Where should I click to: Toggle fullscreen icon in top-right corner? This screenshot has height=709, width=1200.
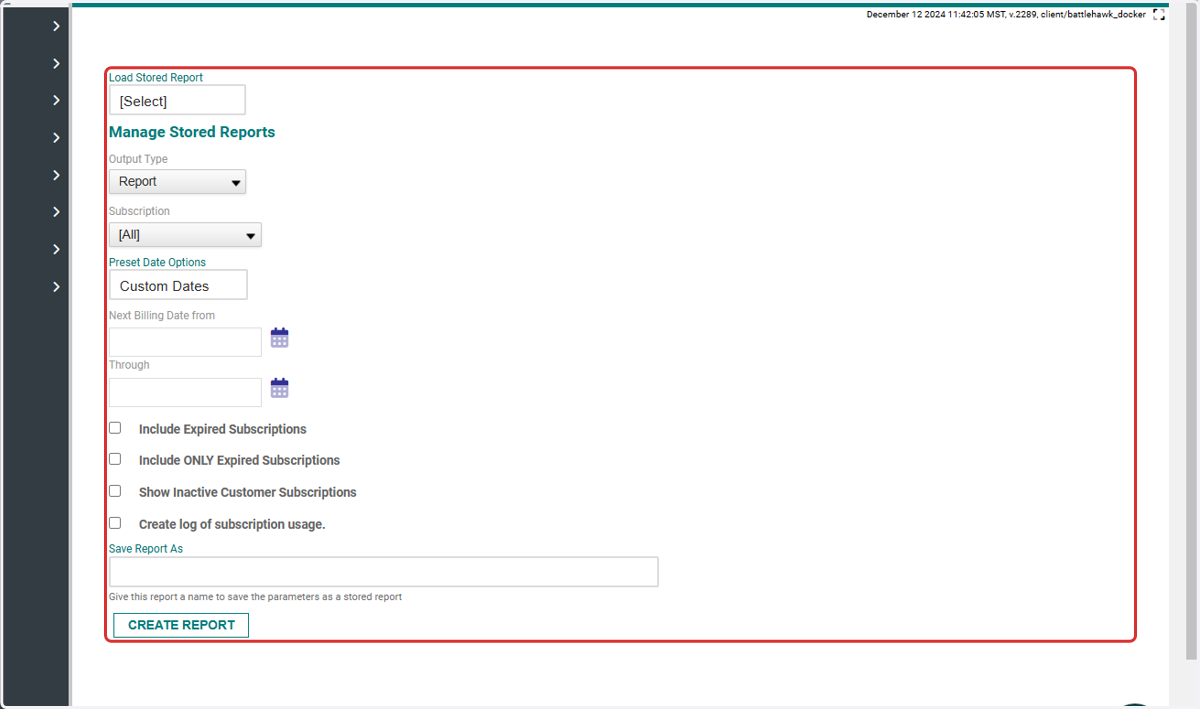pyautogui.click(x=1159, y=15)
